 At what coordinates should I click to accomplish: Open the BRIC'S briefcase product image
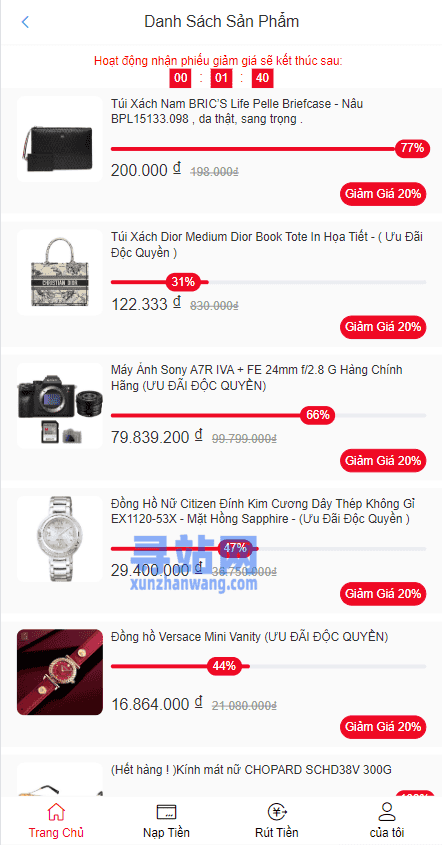(x=60, y=139)
